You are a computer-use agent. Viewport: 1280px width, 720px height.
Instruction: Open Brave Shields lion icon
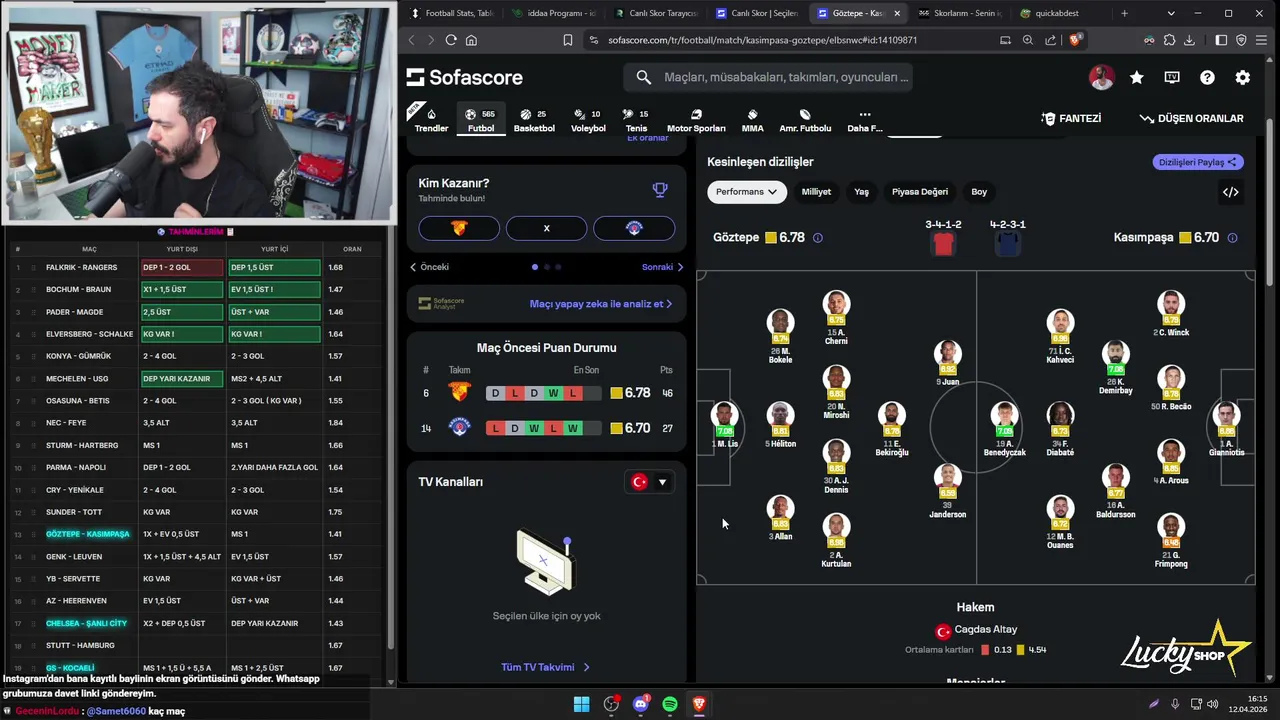1075,40
